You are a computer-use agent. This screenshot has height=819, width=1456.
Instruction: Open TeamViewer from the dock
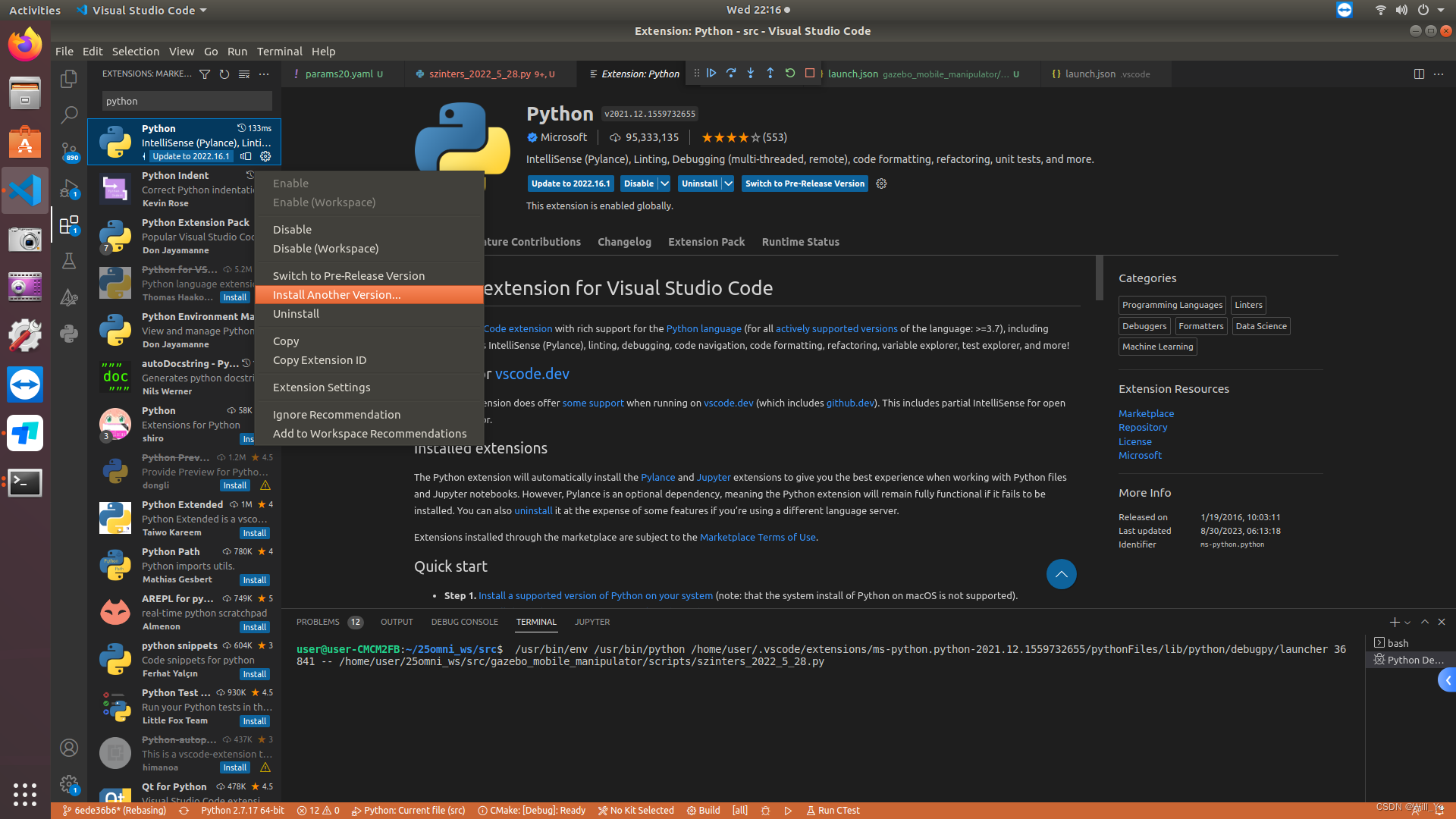click(25, 384)
